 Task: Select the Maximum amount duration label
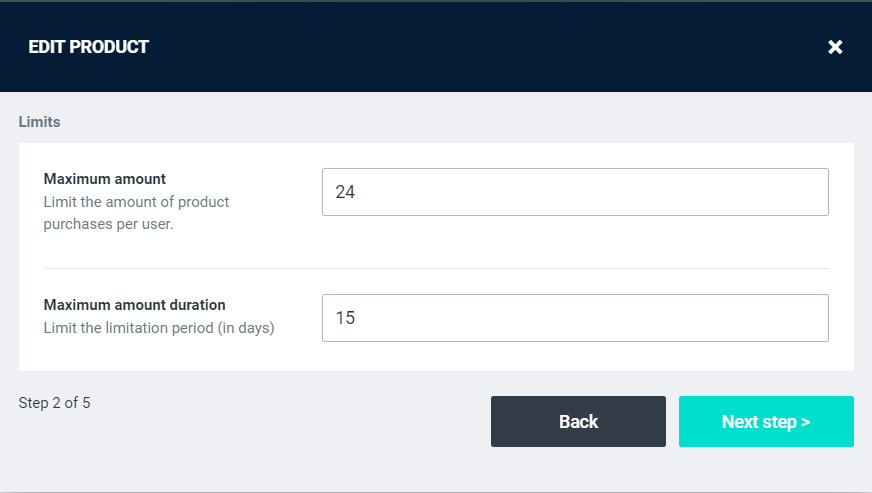[135, 305]
